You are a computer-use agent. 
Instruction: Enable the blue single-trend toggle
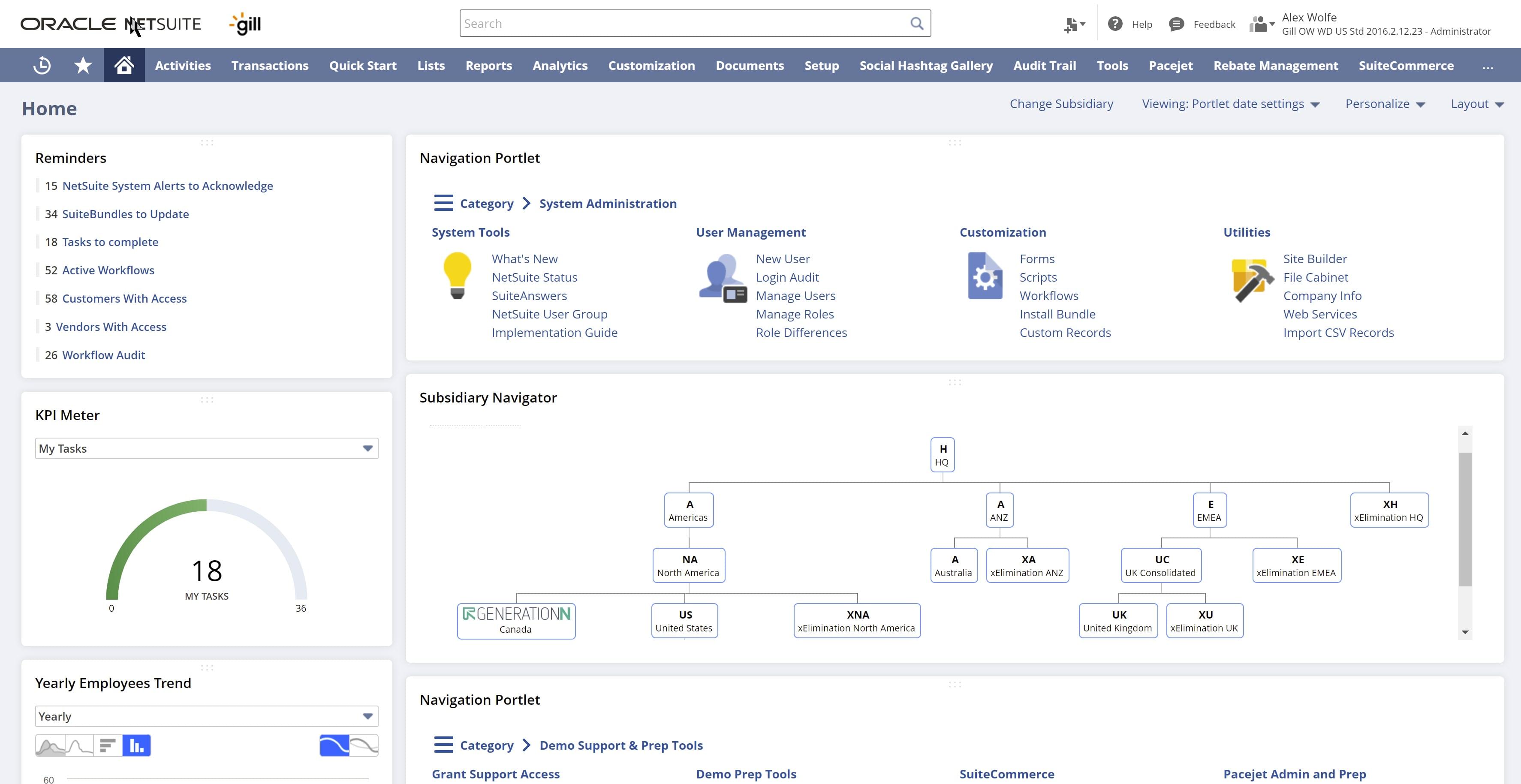(334, 745)
